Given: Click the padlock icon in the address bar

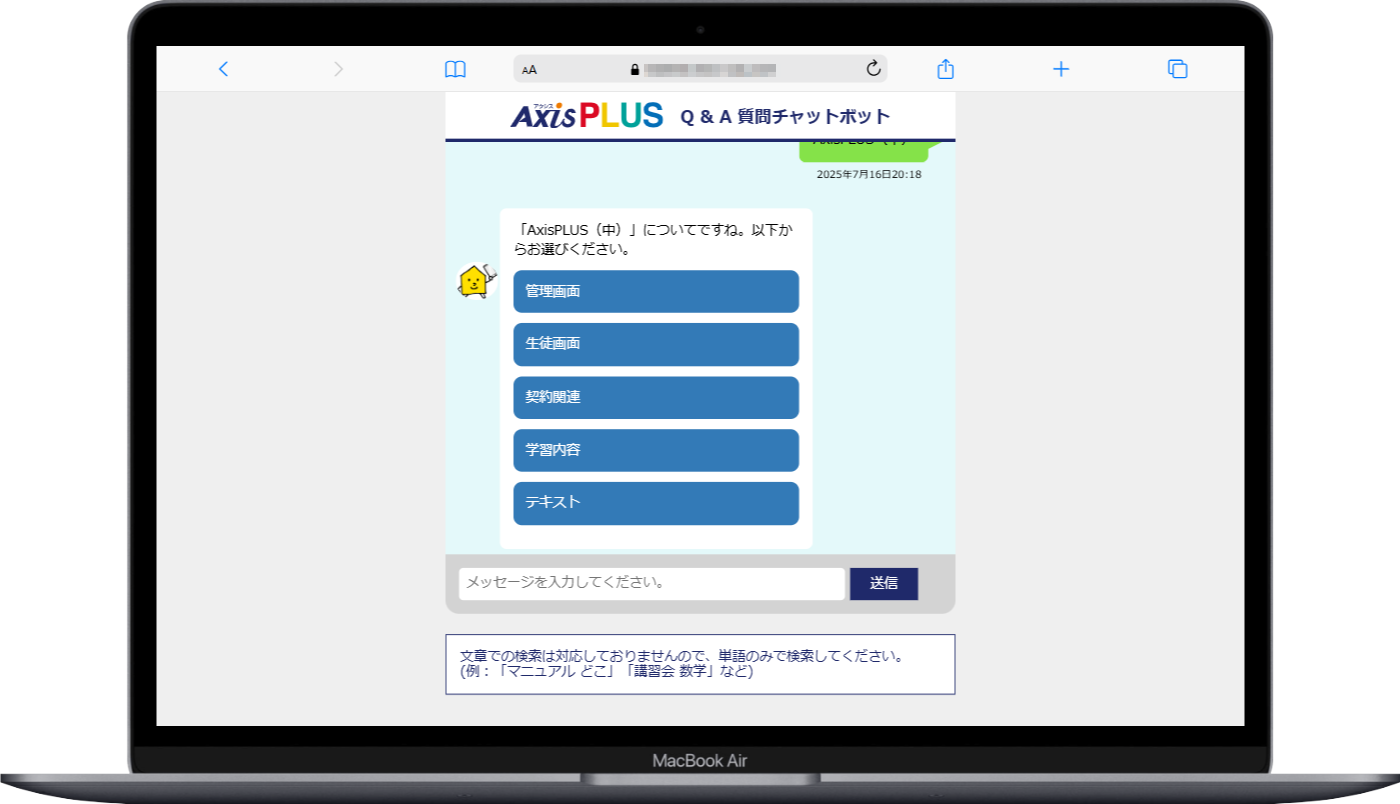Looking at the screenshot, I should pyautogui.click(x=634, y=69).
